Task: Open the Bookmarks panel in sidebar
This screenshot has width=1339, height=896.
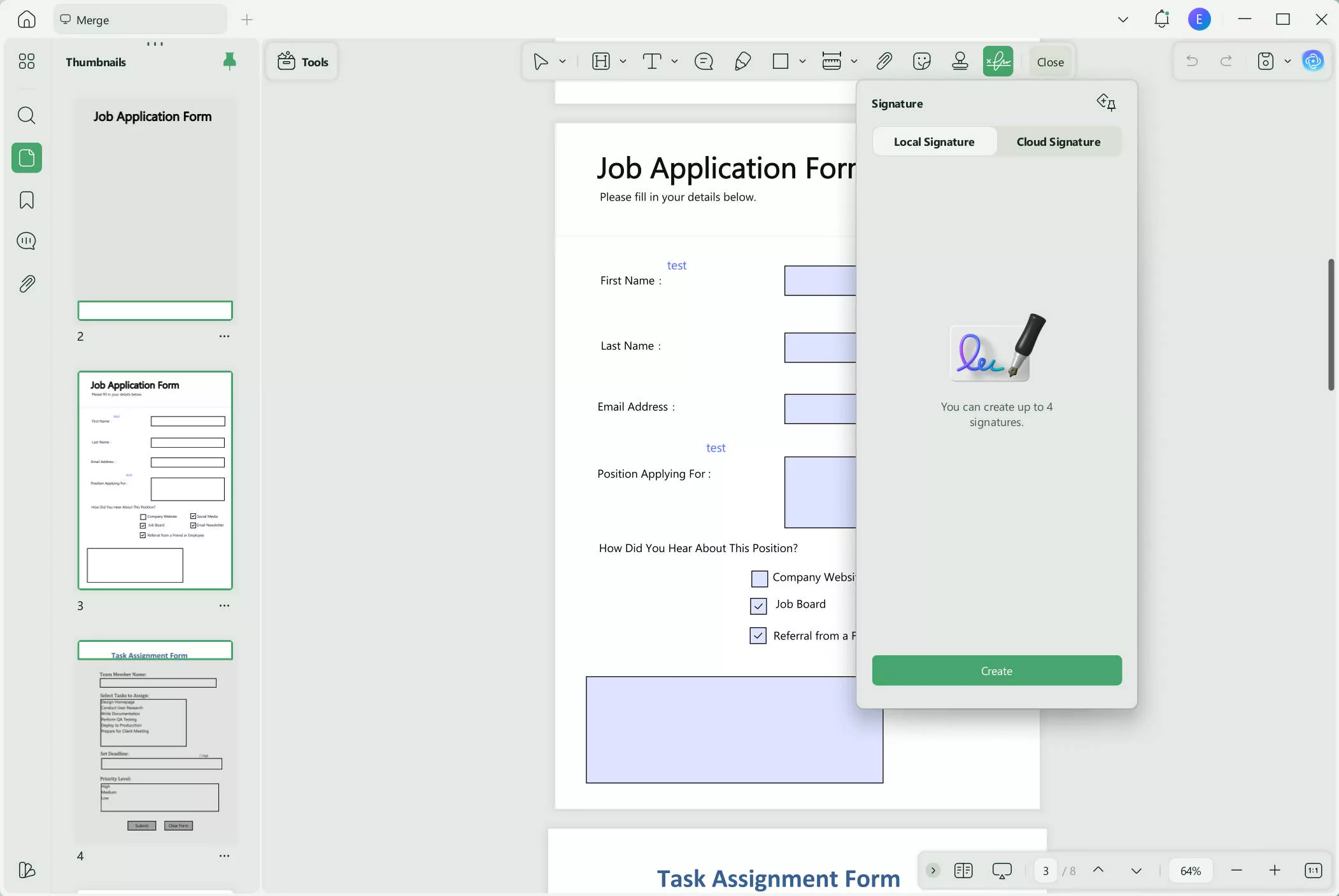Action: coord(27,200)
